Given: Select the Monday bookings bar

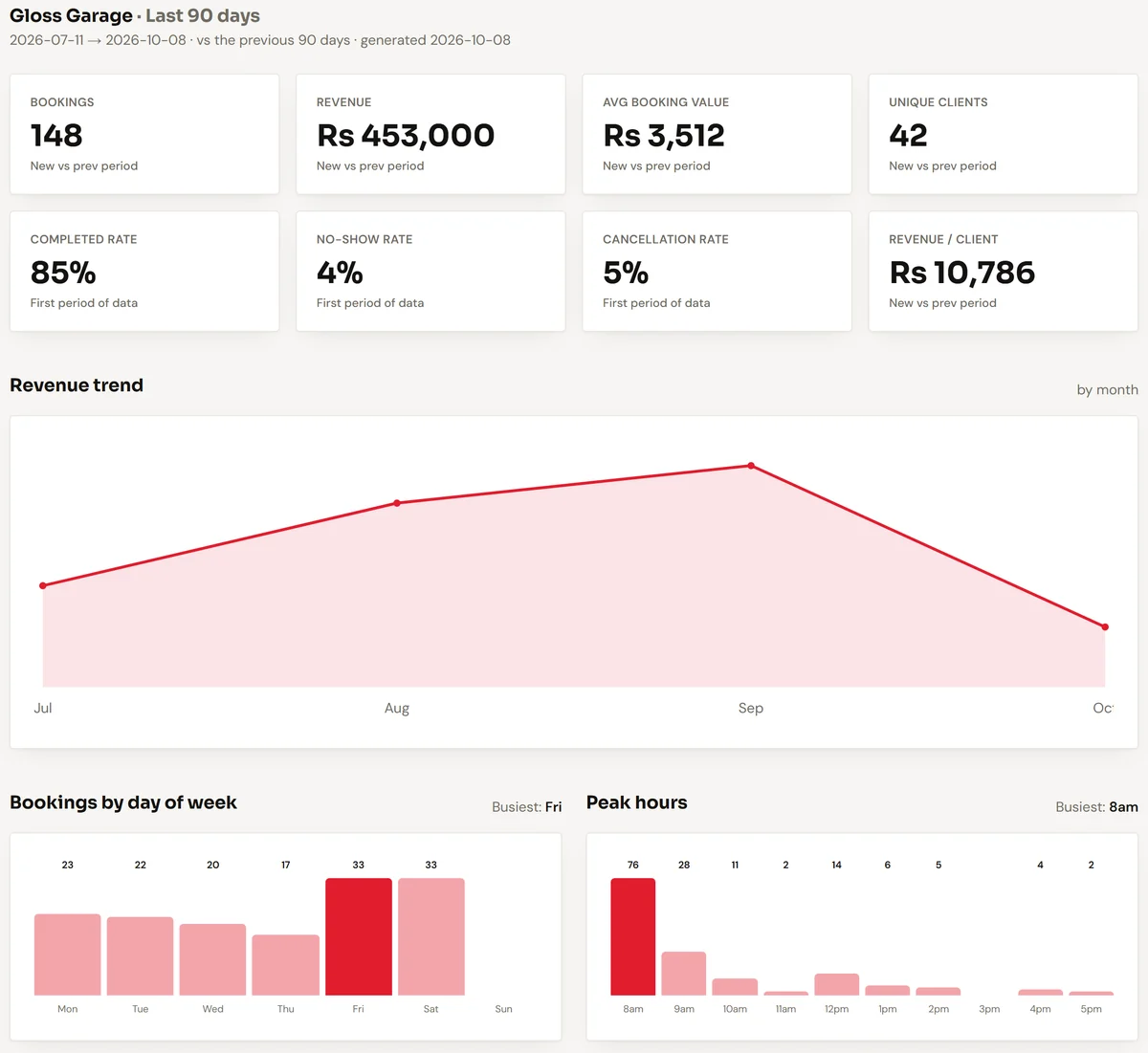Looking at the screenshot, I should 68,954.
